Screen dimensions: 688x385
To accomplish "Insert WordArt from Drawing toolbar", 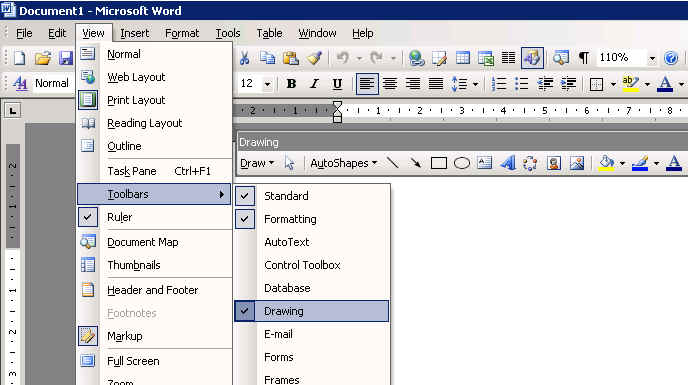I will click(508, 163).
